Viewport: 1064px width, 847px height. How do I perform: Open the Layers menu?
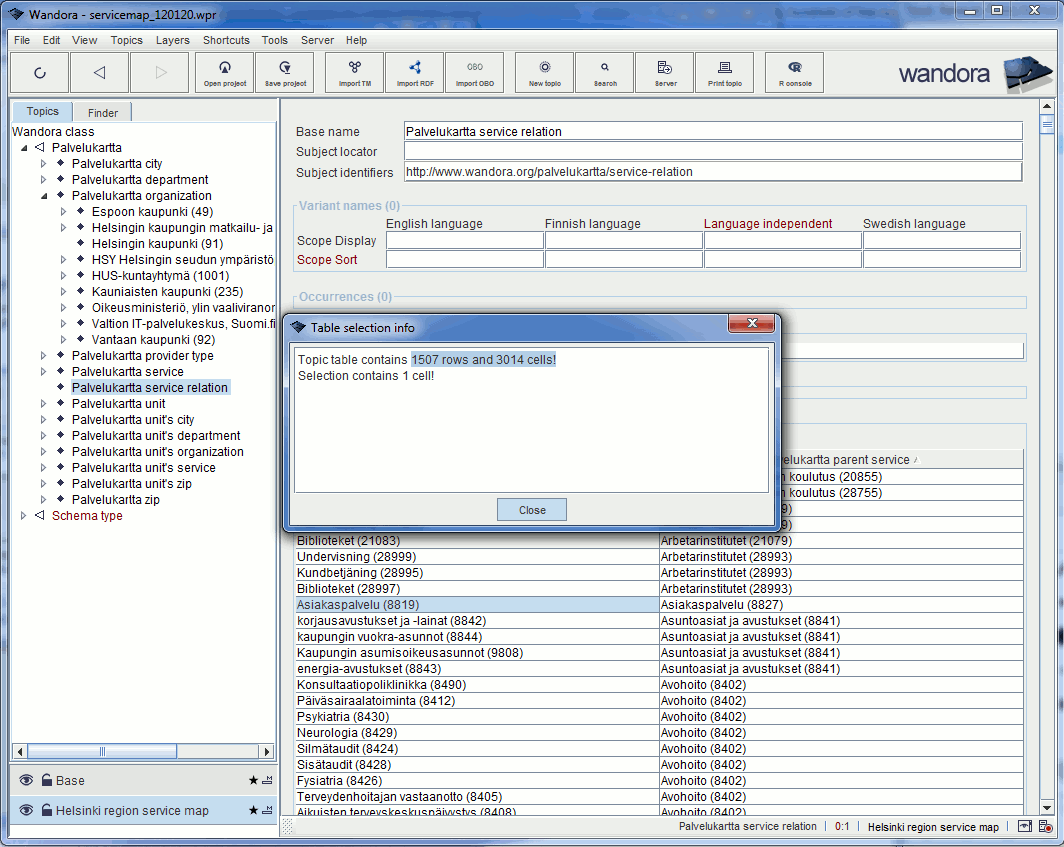(172, 40)
